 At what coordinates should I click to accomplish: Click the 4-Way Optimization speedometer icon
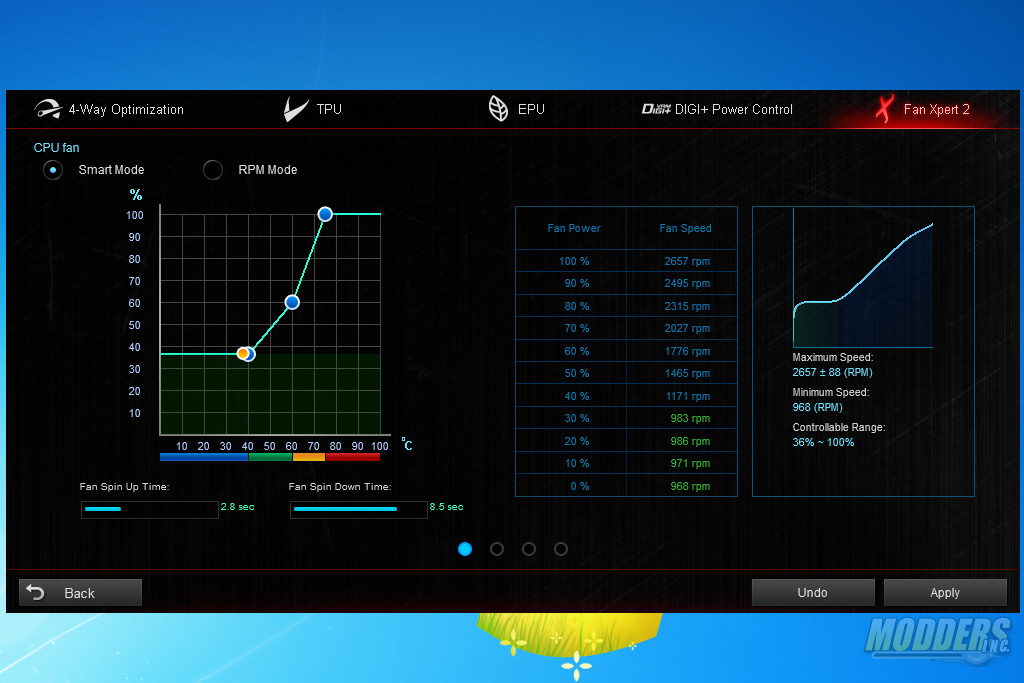48,109
